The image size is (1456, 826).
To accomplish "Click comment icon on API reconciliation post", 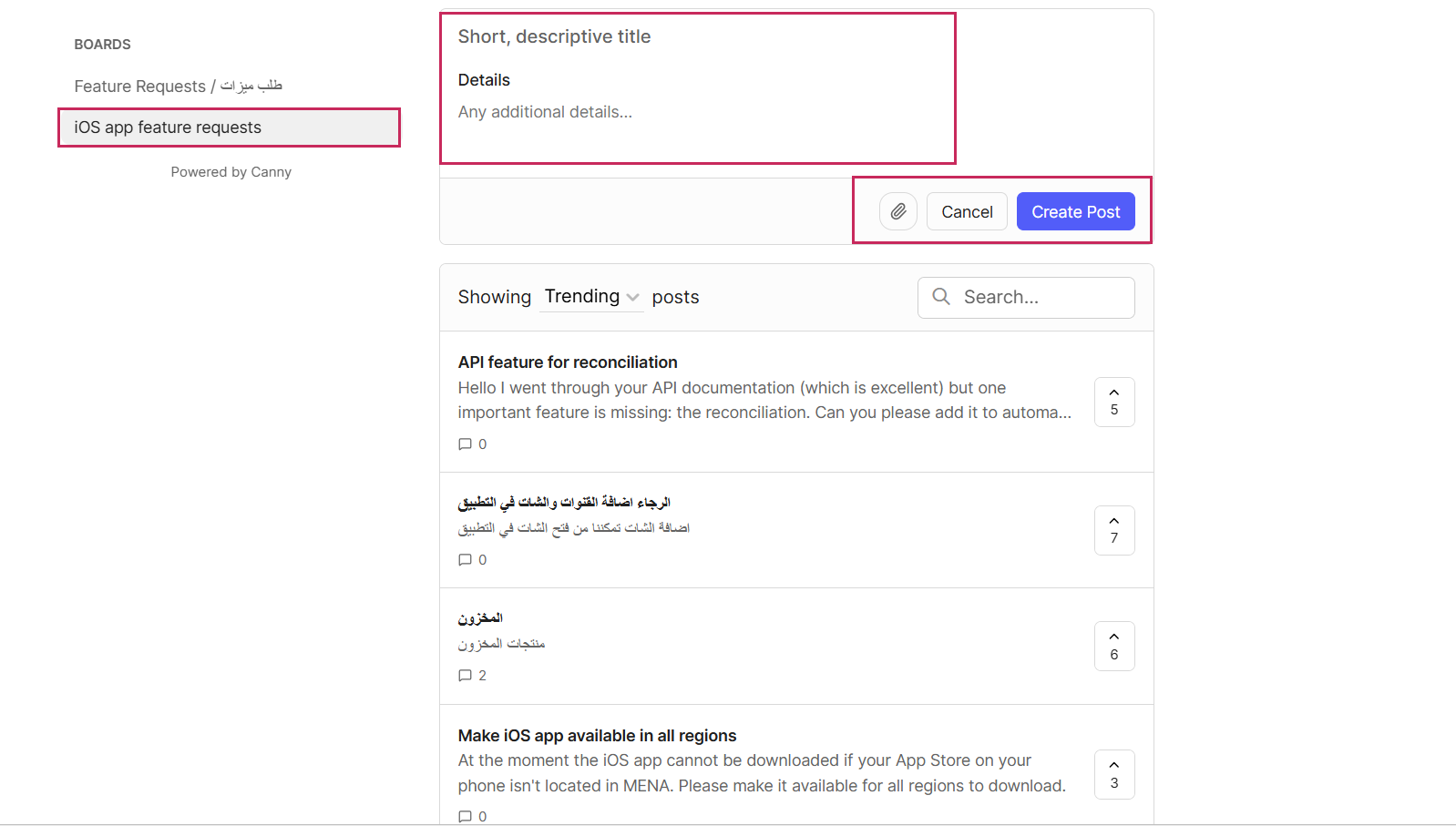I will point(466,444).
